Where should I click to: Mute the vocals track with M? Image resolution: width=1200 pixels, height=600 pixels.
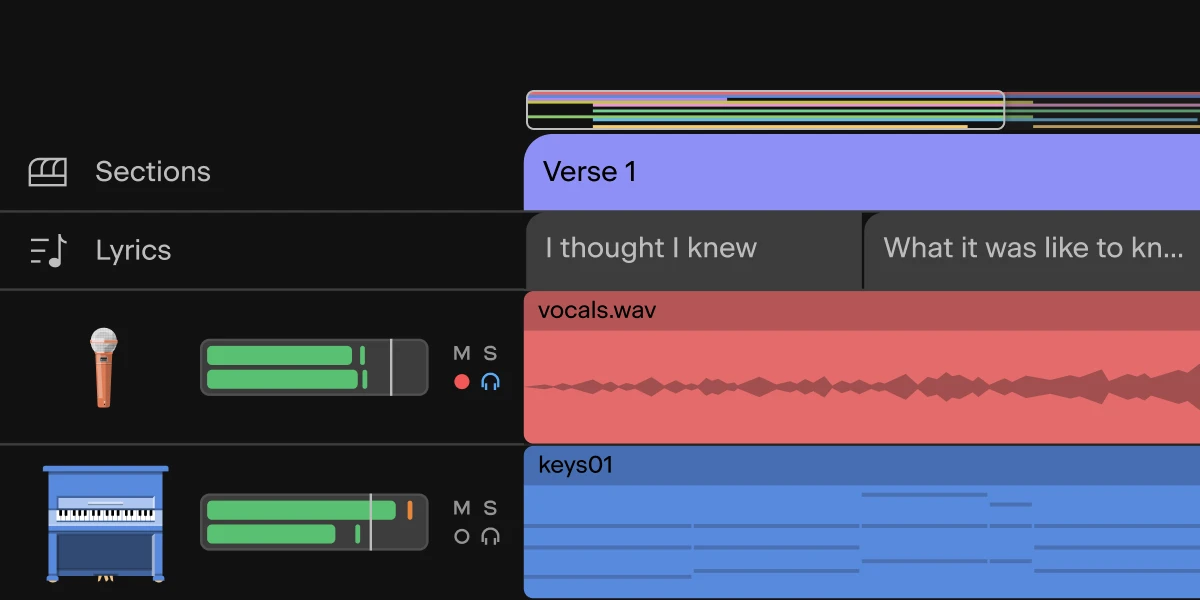pos(461,353)
